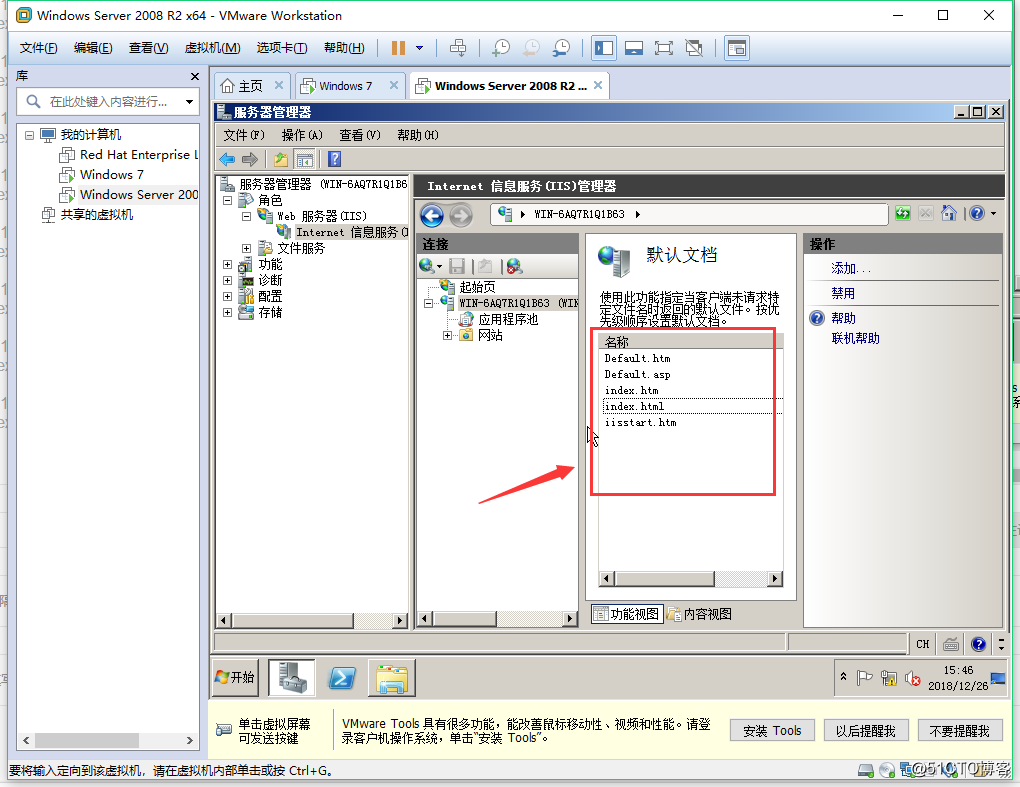Click 安装 Tools button
Viewport: 1020px width, 787px height.
(x=772, y=730)
